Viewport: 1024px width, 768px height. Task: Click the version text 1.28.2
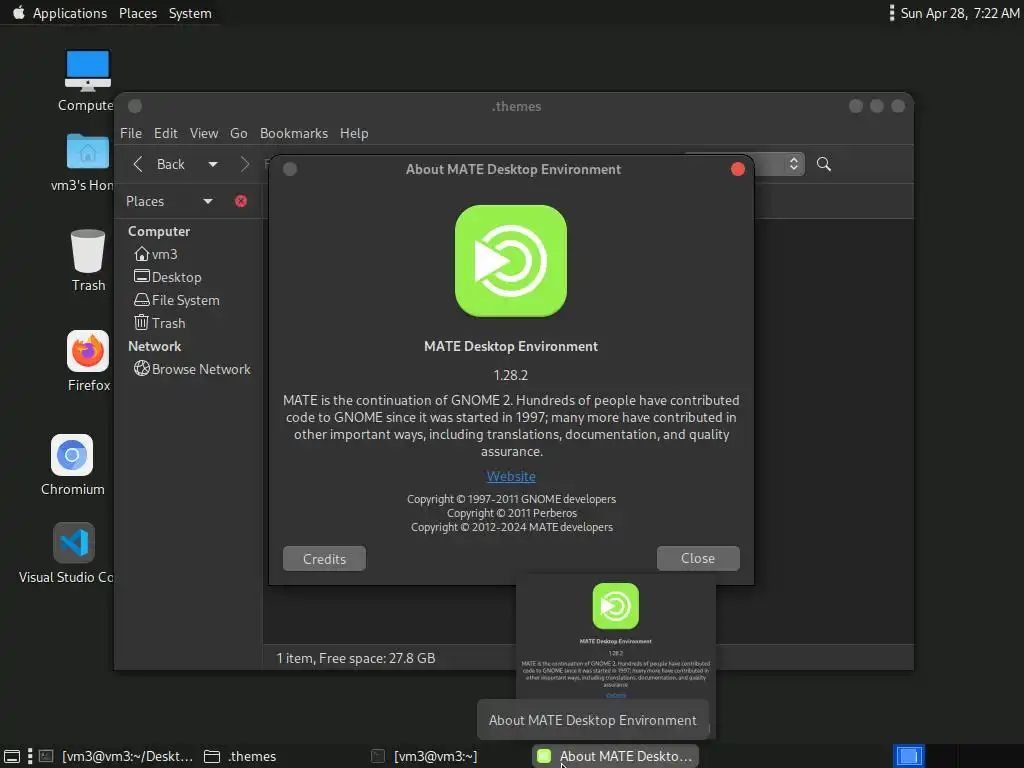click(x=511, y=376)
